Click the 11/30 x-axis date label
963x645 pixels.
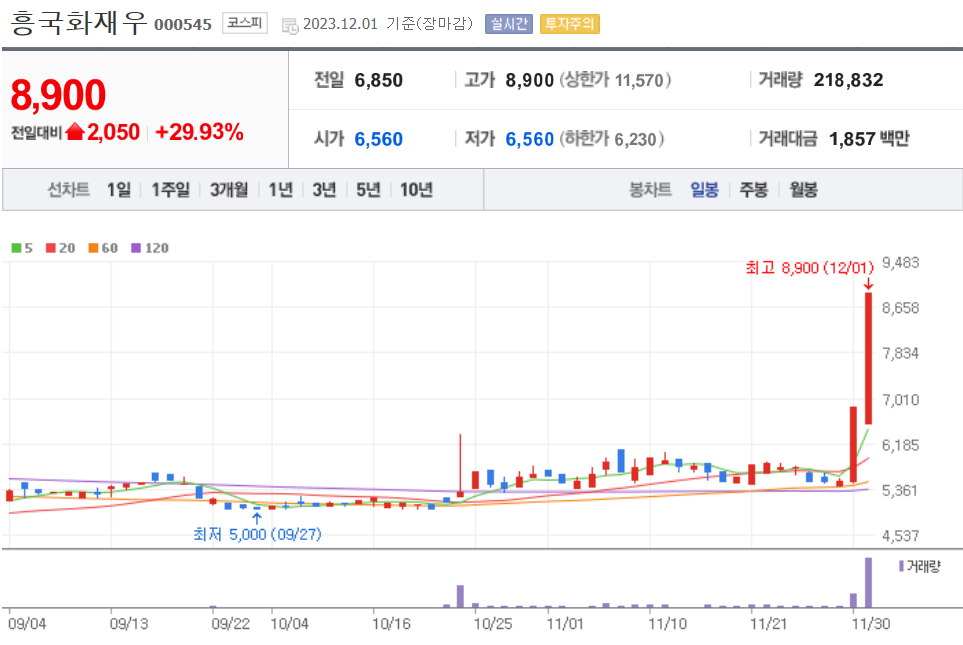(871, 624)
